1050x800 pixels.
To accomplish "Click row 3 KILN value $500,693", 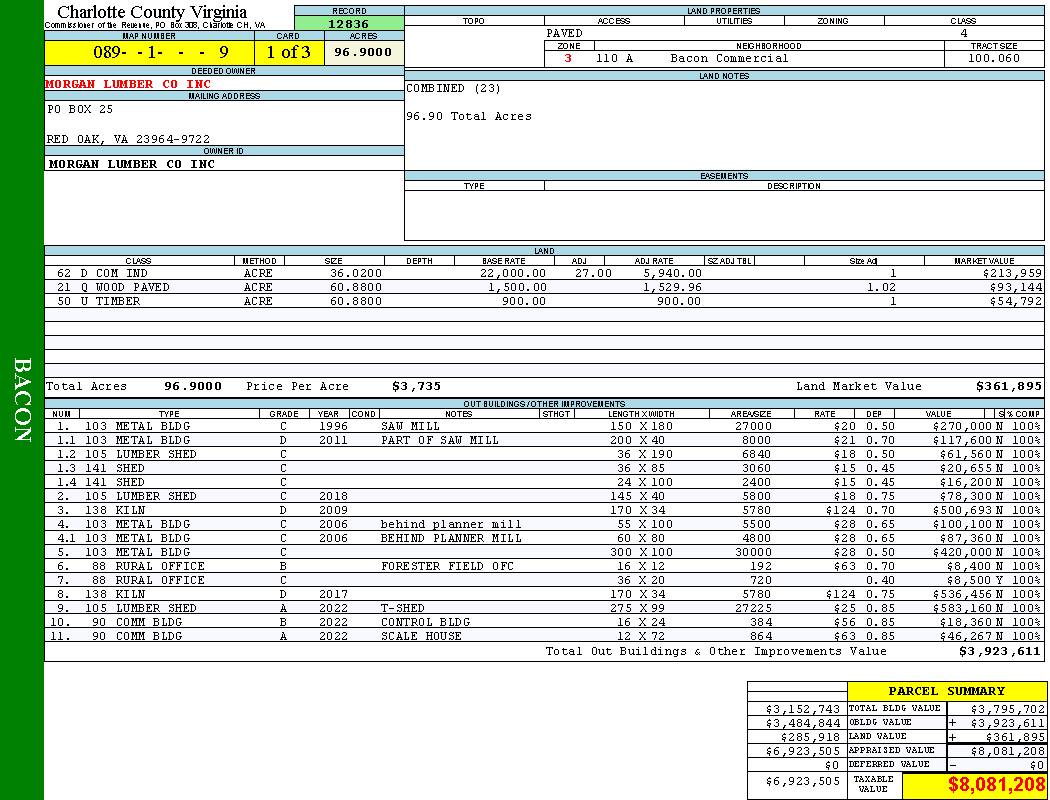I will 962,510.
